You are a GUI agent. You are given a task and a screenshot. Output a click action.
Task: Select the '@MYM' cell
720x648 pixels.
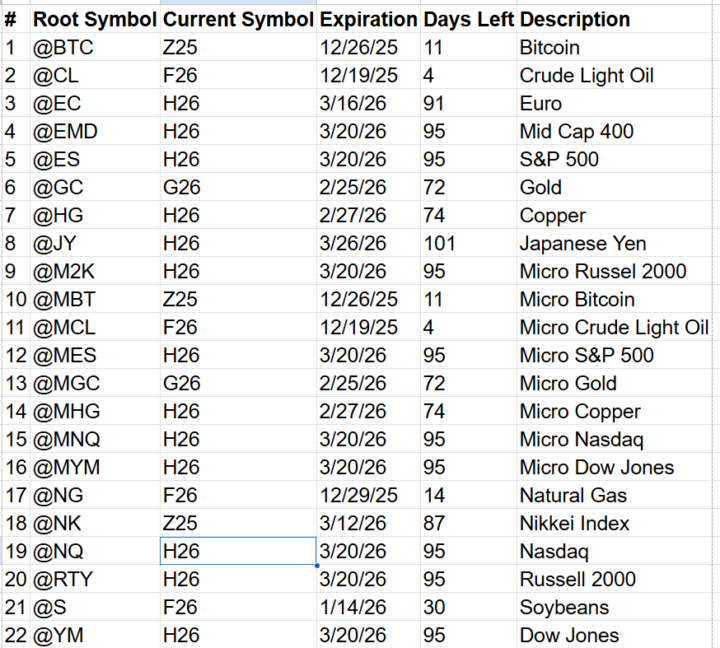pyautogui.click(x=95, y=468)
